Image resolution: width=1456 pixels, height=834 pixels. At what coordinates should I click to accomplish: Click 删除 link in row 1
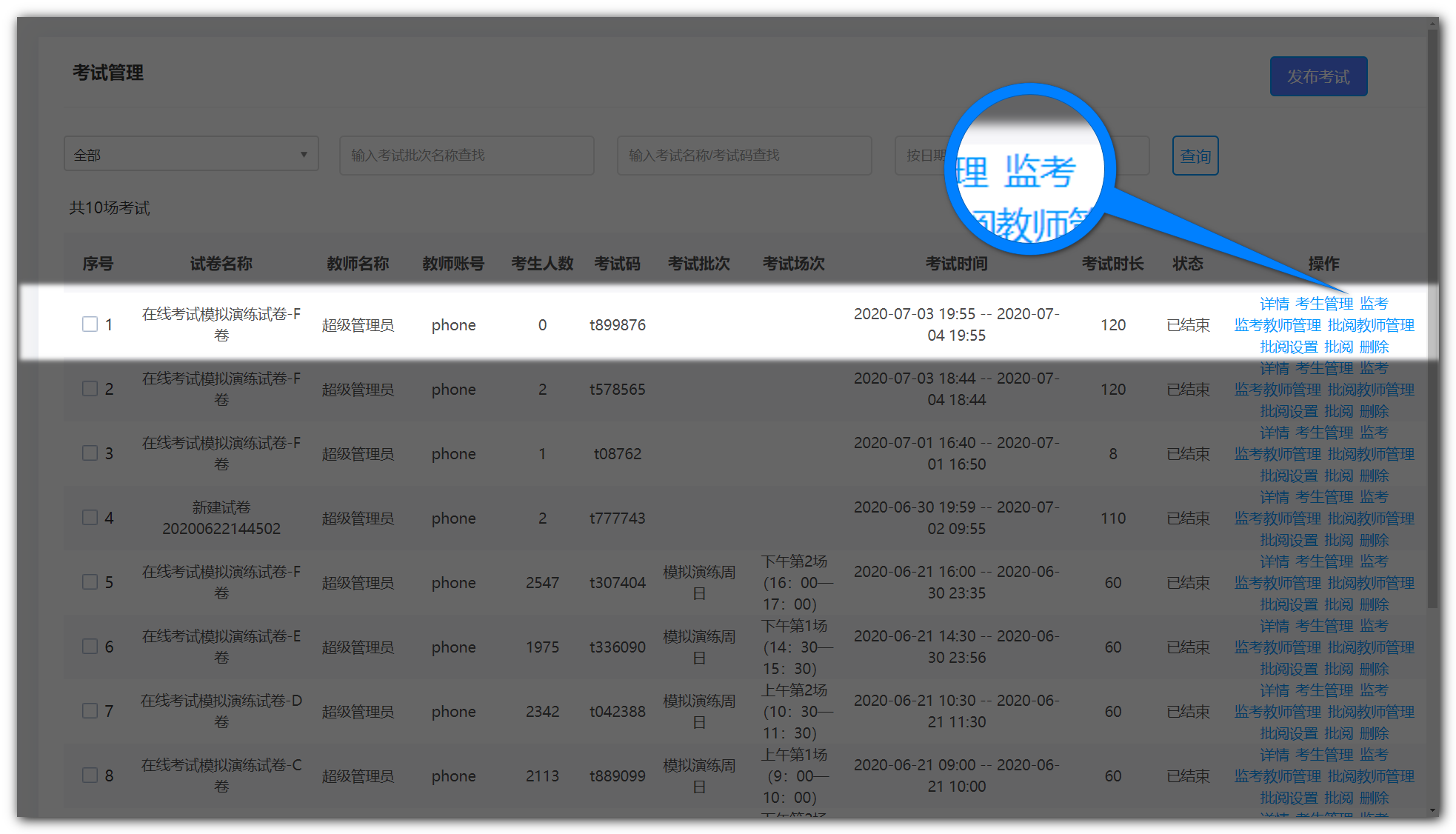1374,347
